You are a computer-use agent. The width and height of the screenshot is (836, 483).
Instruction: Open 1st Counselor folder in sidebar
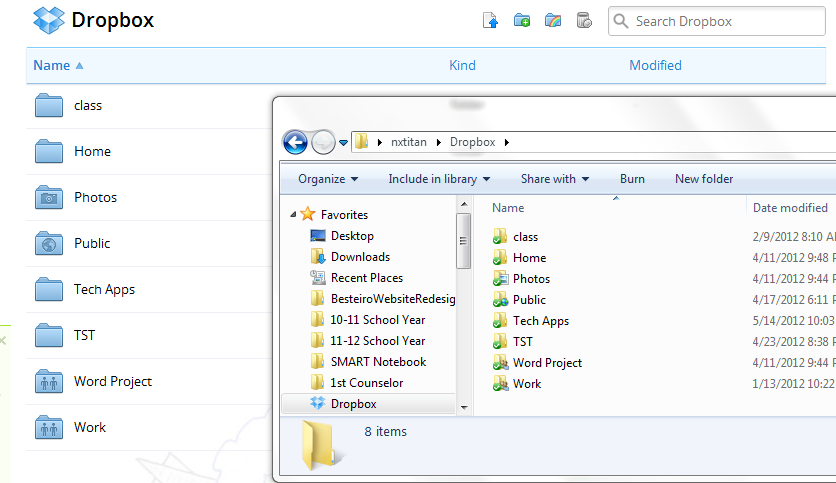tap(367, 383)
